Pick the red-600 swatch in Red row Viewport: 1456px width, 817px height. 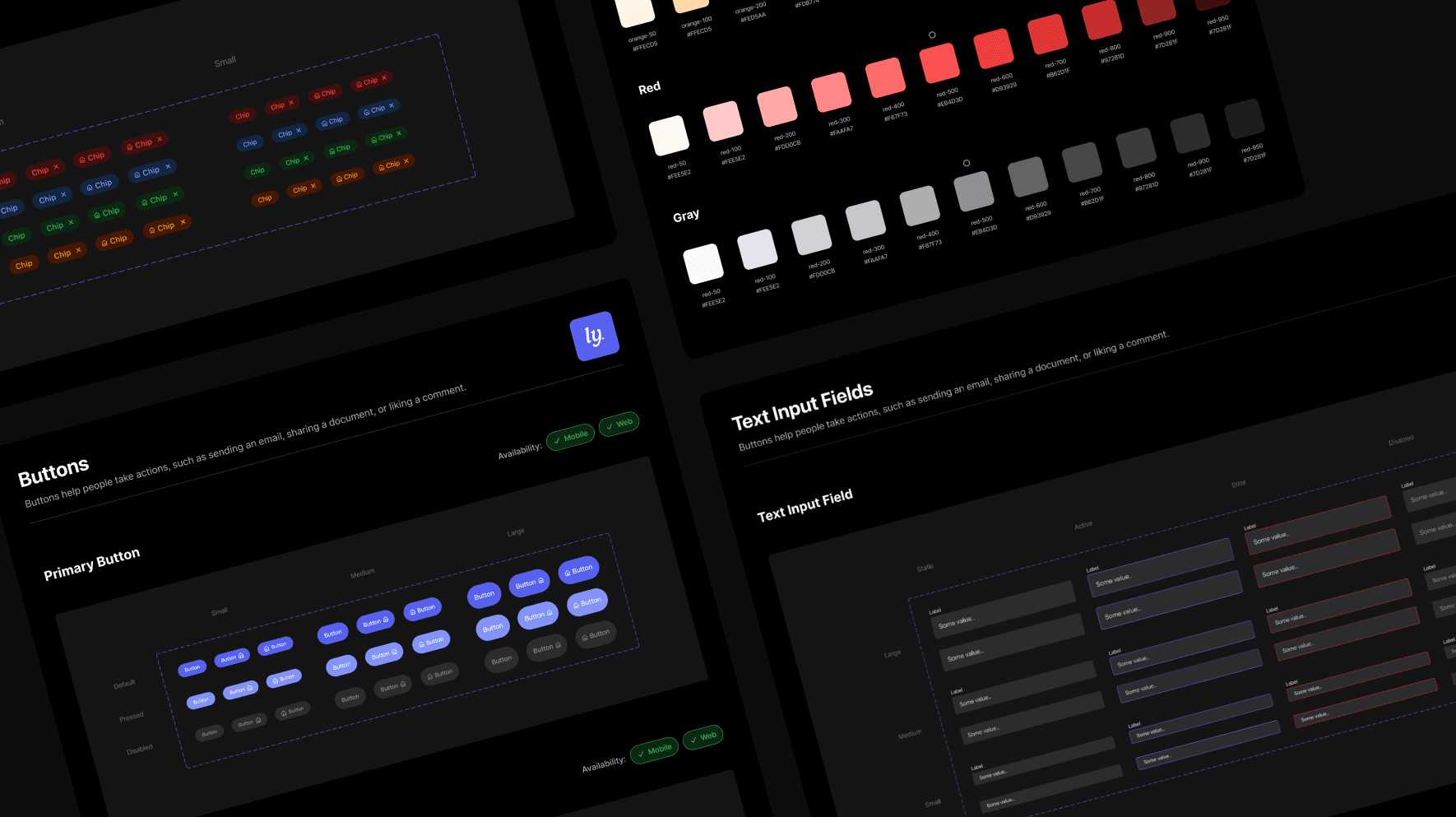click(x=994, y=49)
